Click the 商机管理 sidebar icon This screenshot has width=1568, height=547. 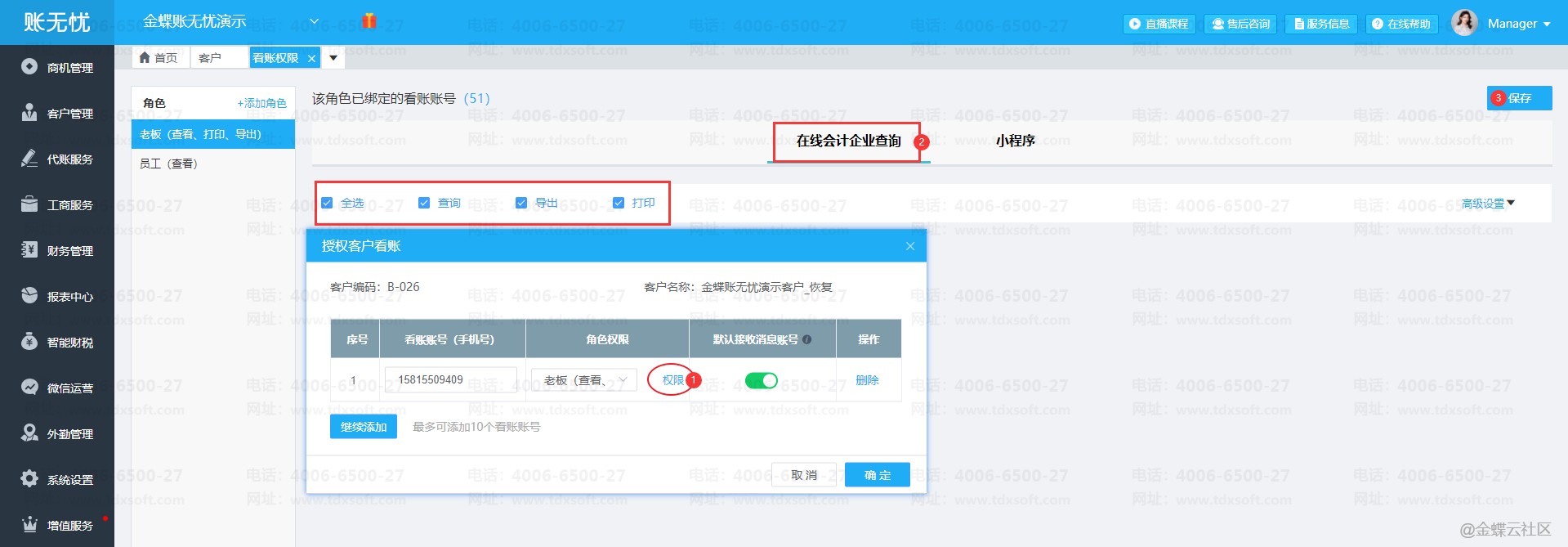tap(29, 67)
